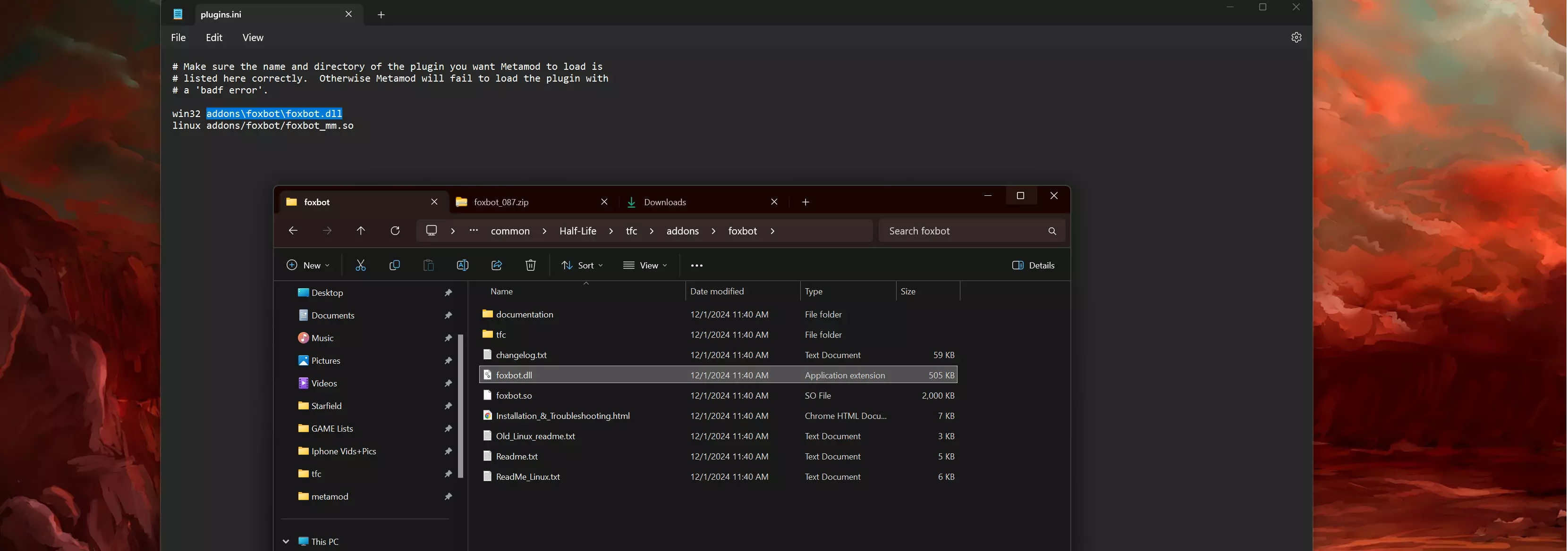Viewport: 1568px width, 551px height.
Task: Toggle the Details pane
Action: click(x=1033, y=265)
